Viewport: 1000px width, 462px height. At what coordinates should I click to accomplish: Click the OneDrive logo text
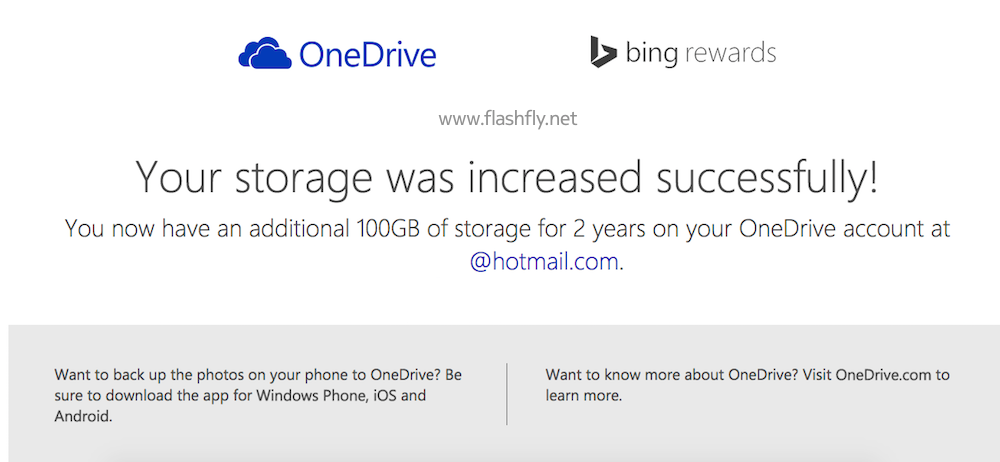pos(367,54)
